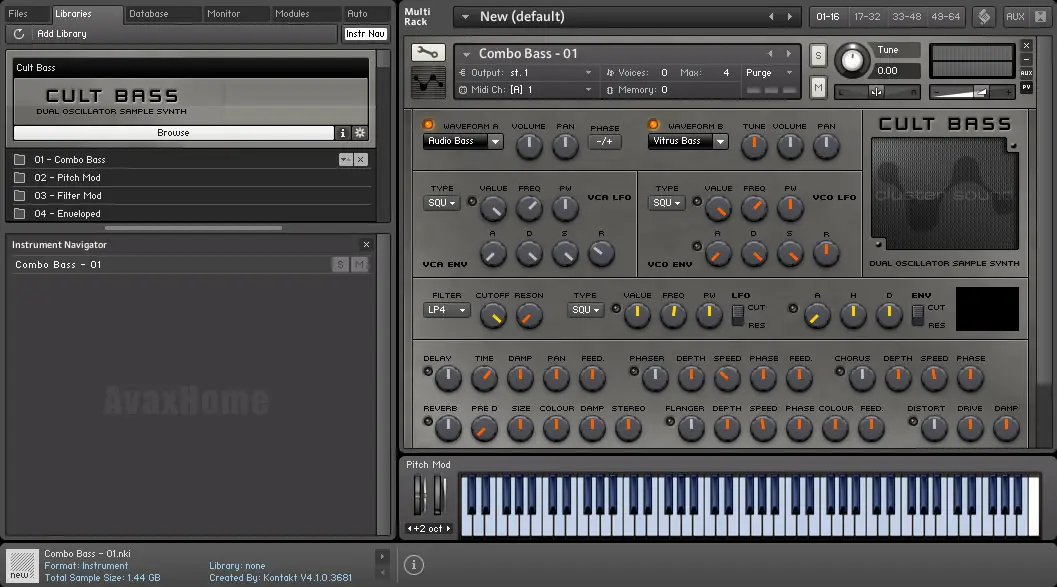The image size is (1057, 587).
Task: Click the Instr Nav button
Action: click(365, 34)
